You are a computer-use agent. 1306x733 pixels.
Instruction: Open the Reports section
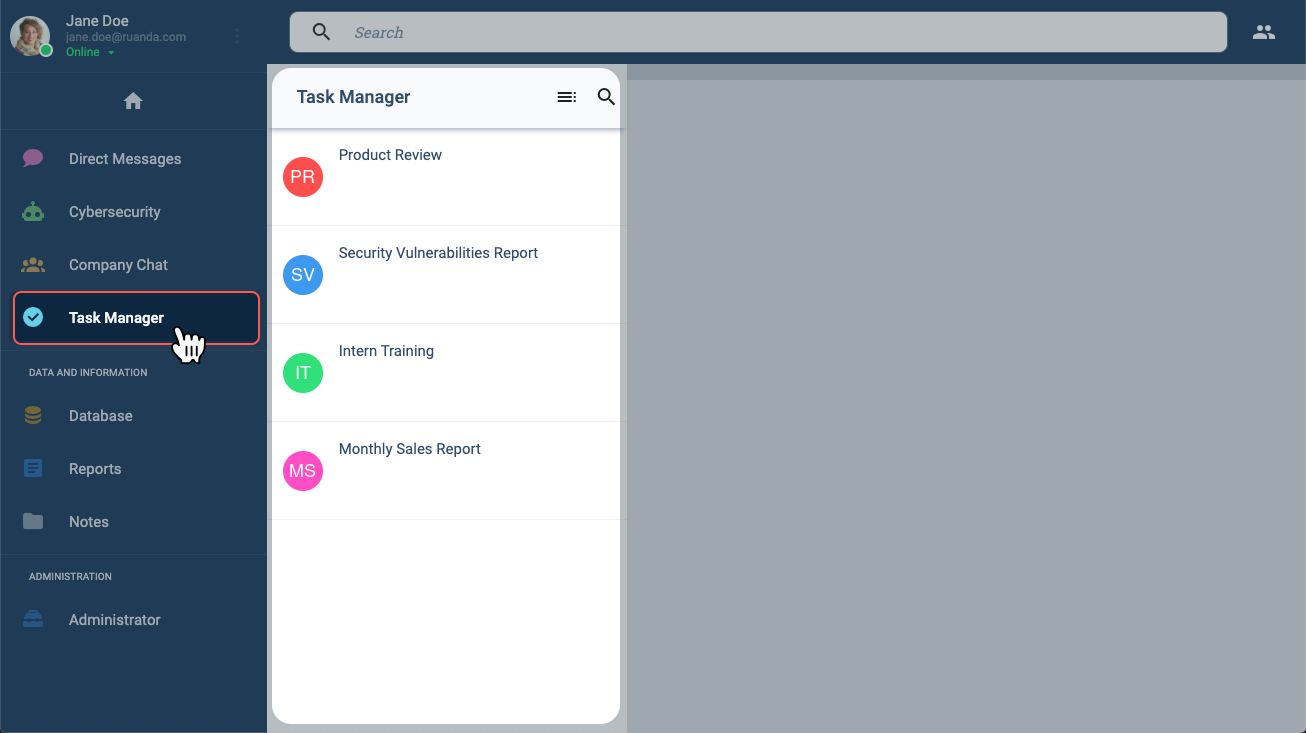[x=134, y=469]
